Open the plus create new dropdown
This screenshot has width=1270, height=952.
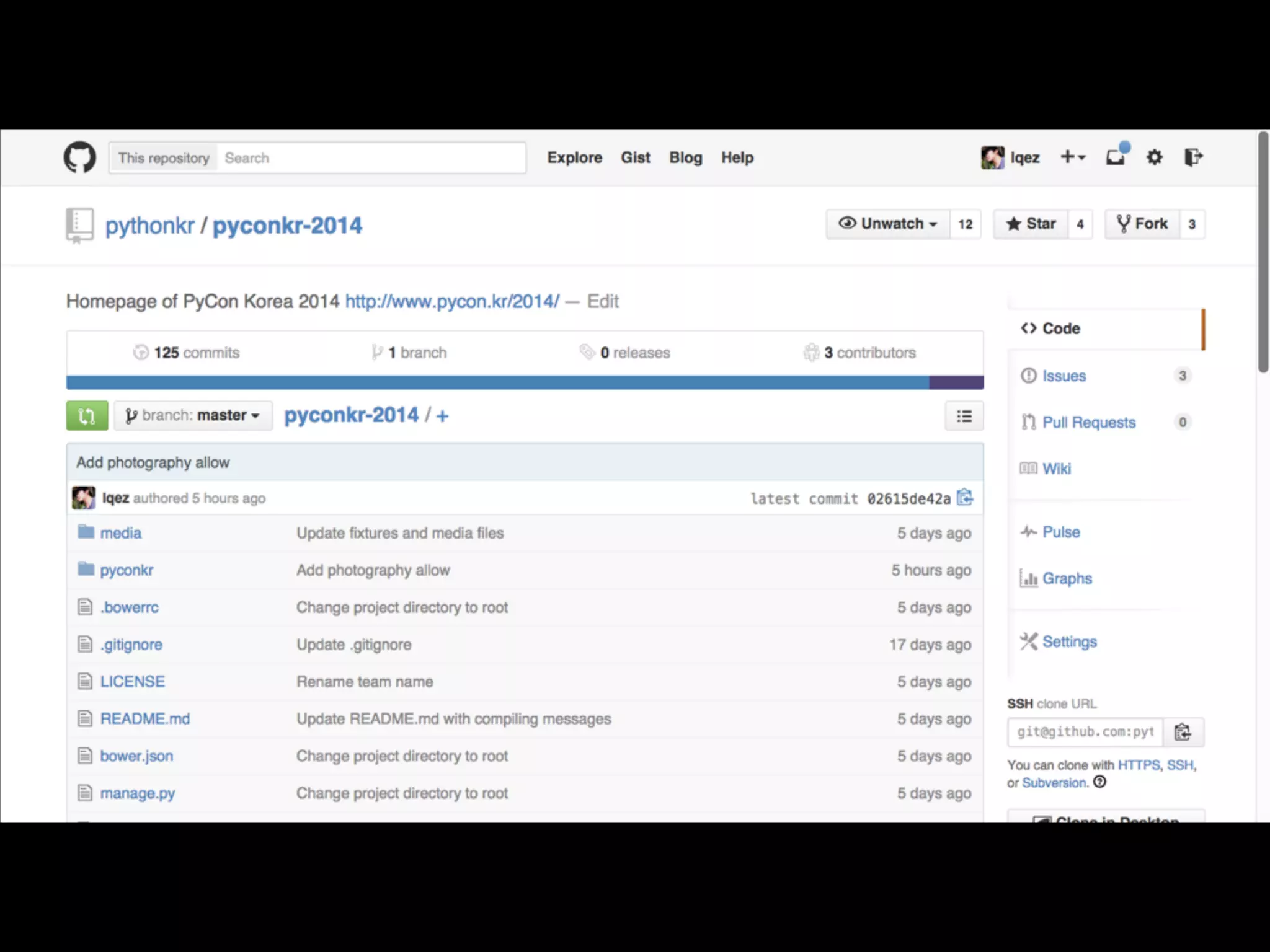point(1072,157)
